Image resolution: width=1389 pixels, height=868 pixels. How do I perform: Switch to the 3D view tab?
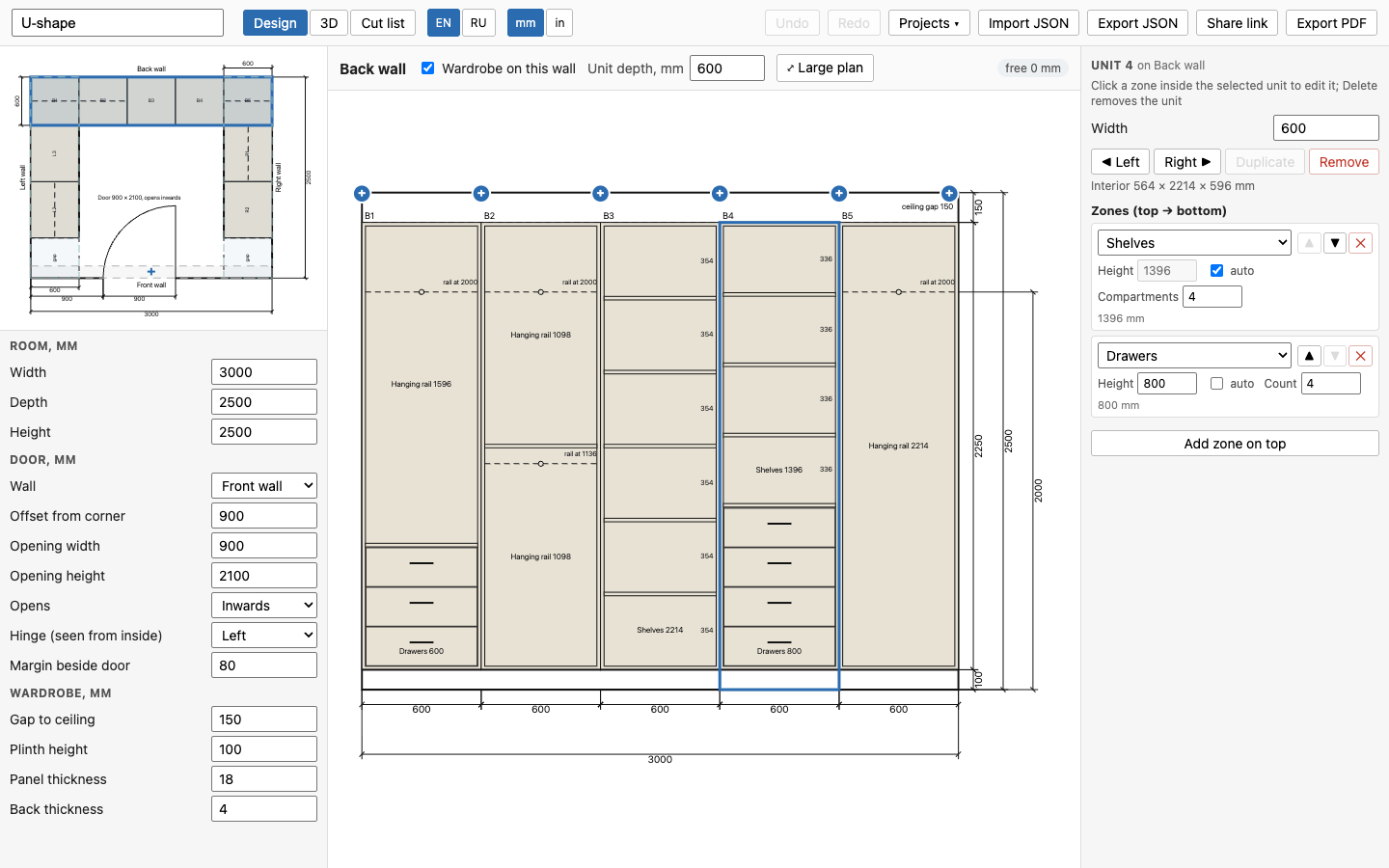tap(329, 23)
